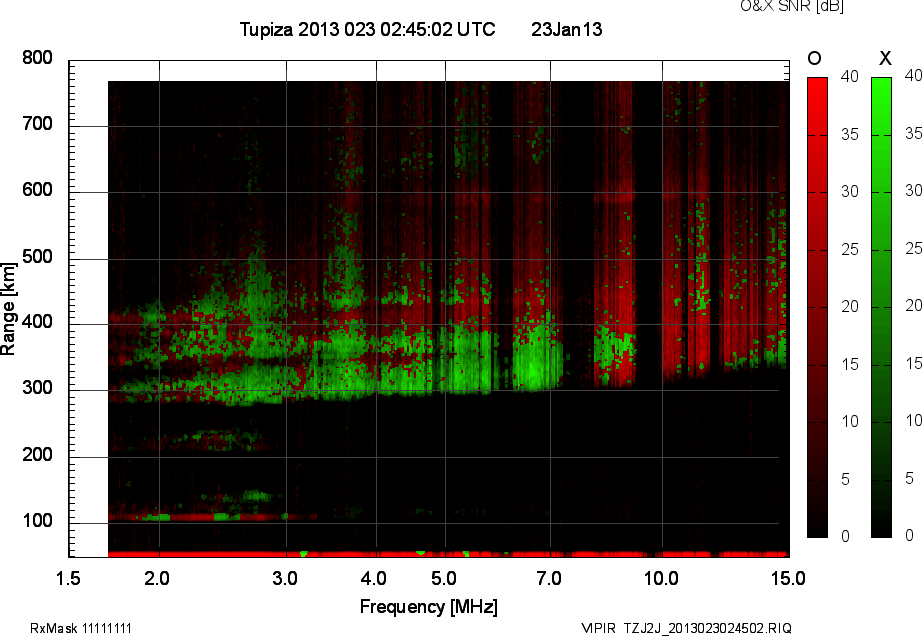Click the 7.0 frequency axis label
Screen dimensions: 922x636
pos(549,578)
